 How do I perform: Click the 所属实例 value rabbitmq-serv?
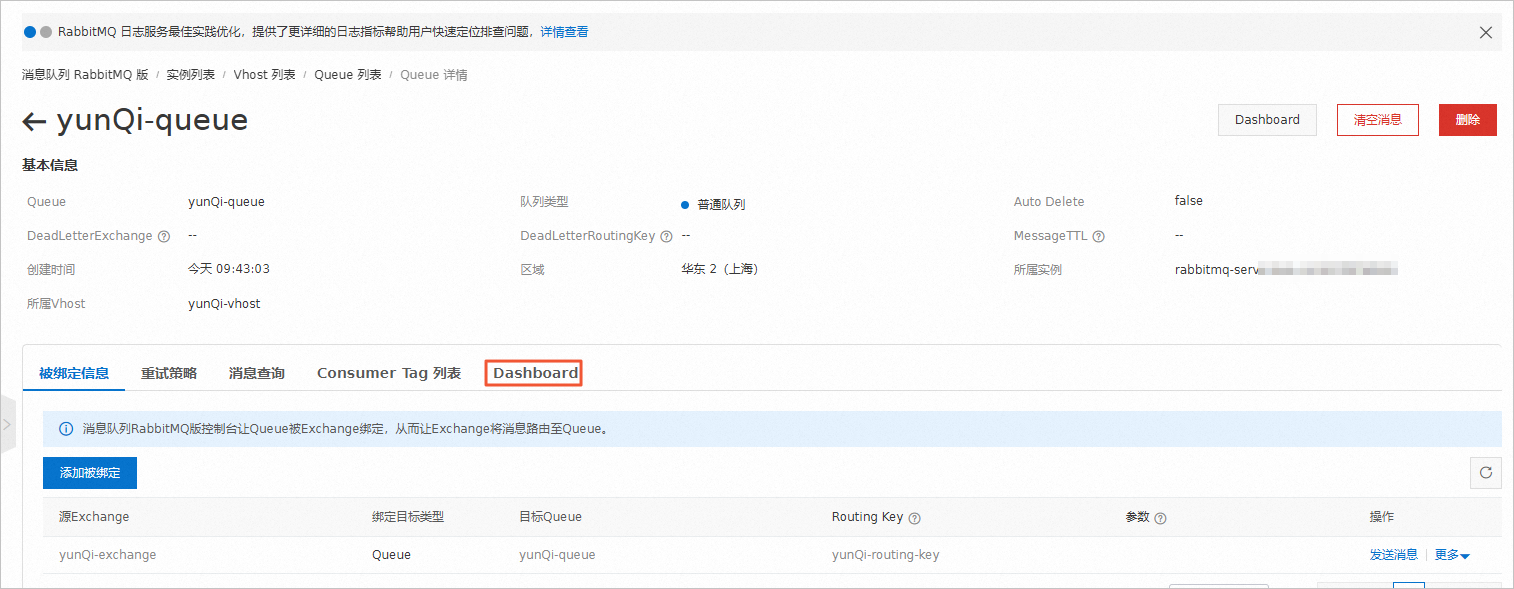coord(1286,270)
